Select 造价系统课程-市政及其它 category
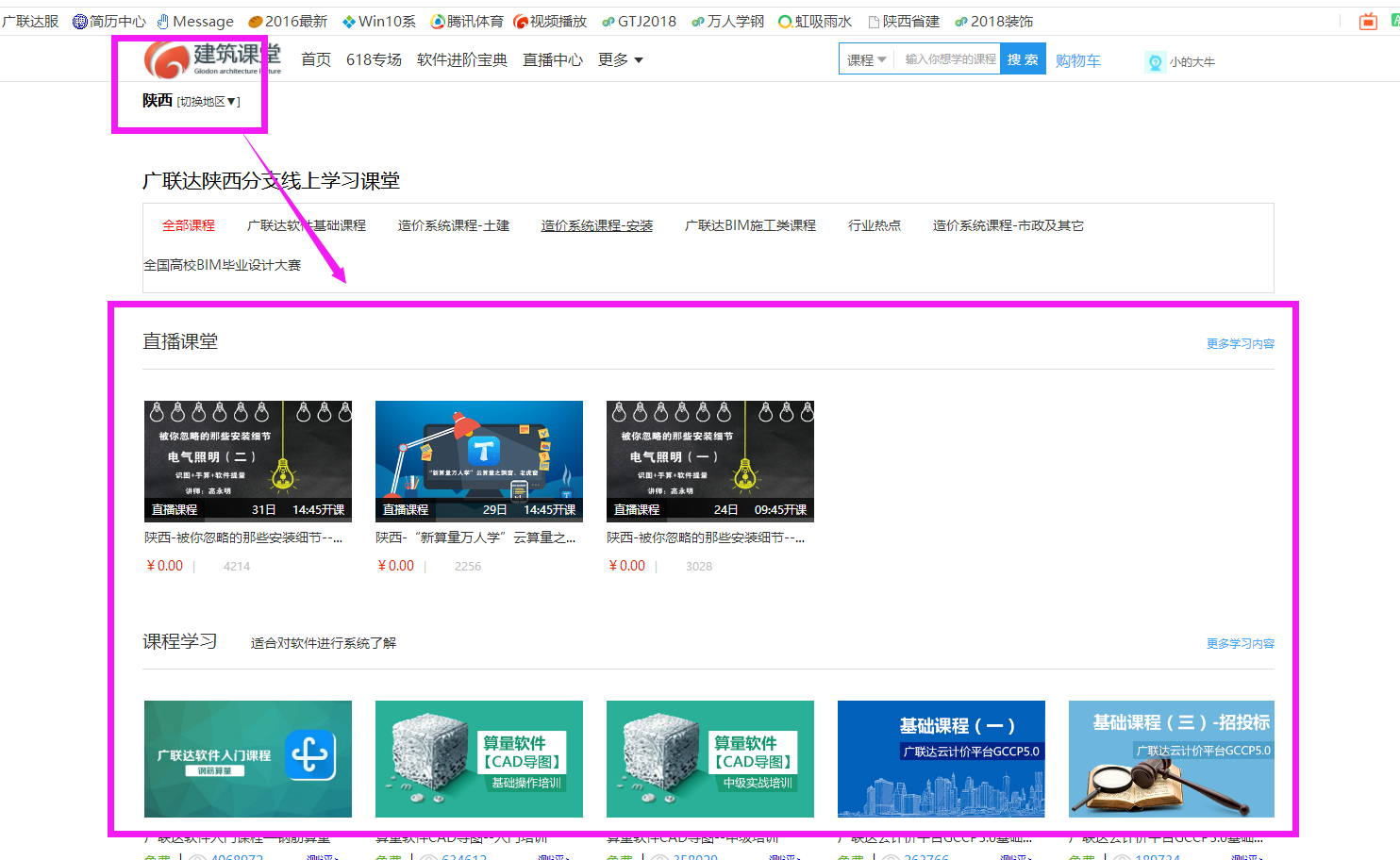This screenshot has width=1400, height=860. (x=1008, y=225)
